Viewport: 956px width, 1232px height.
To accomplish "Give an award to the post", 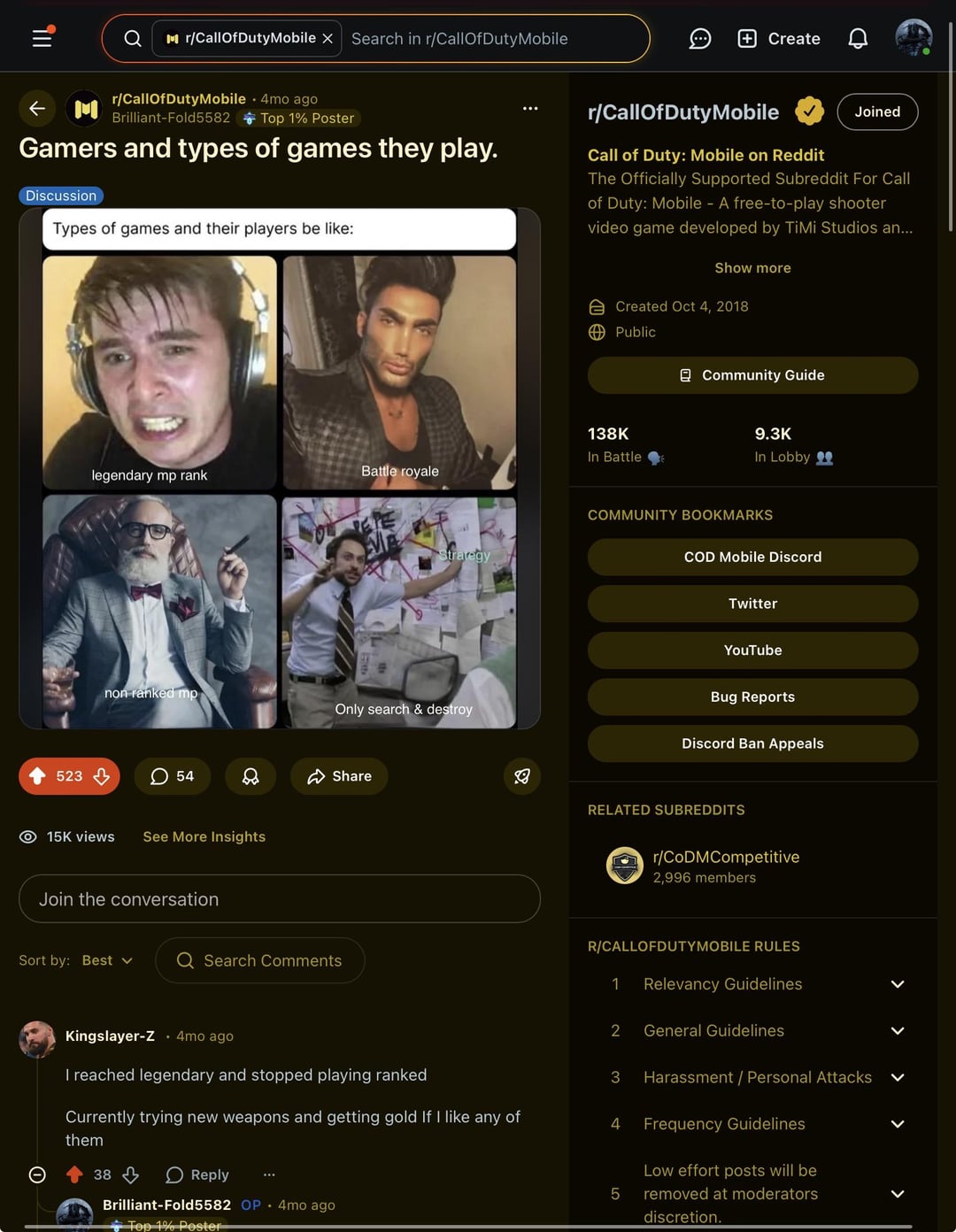I will tap(251, 776).
